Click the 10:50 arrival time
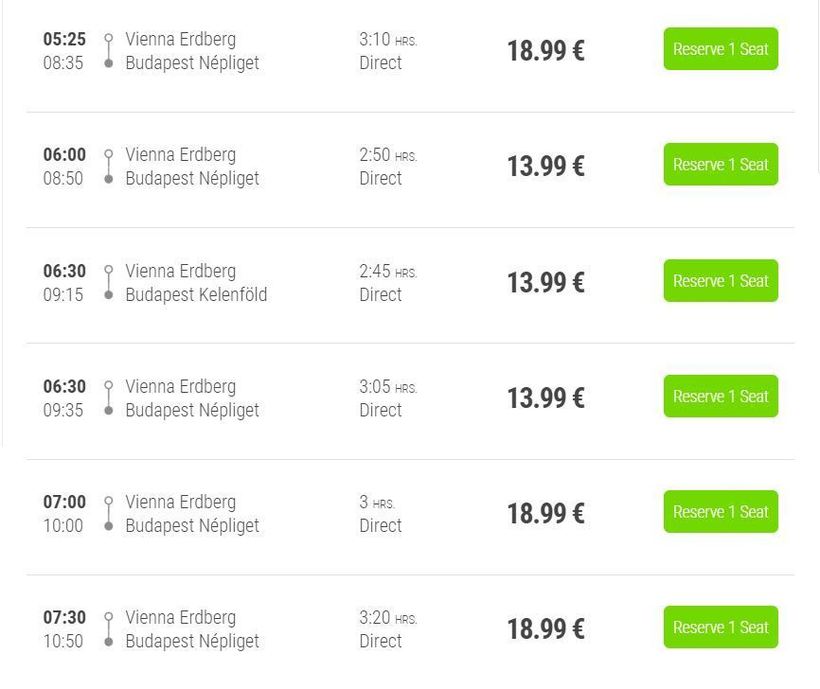The height and width of the screenshot is (689, 820). tap(63, 641)
